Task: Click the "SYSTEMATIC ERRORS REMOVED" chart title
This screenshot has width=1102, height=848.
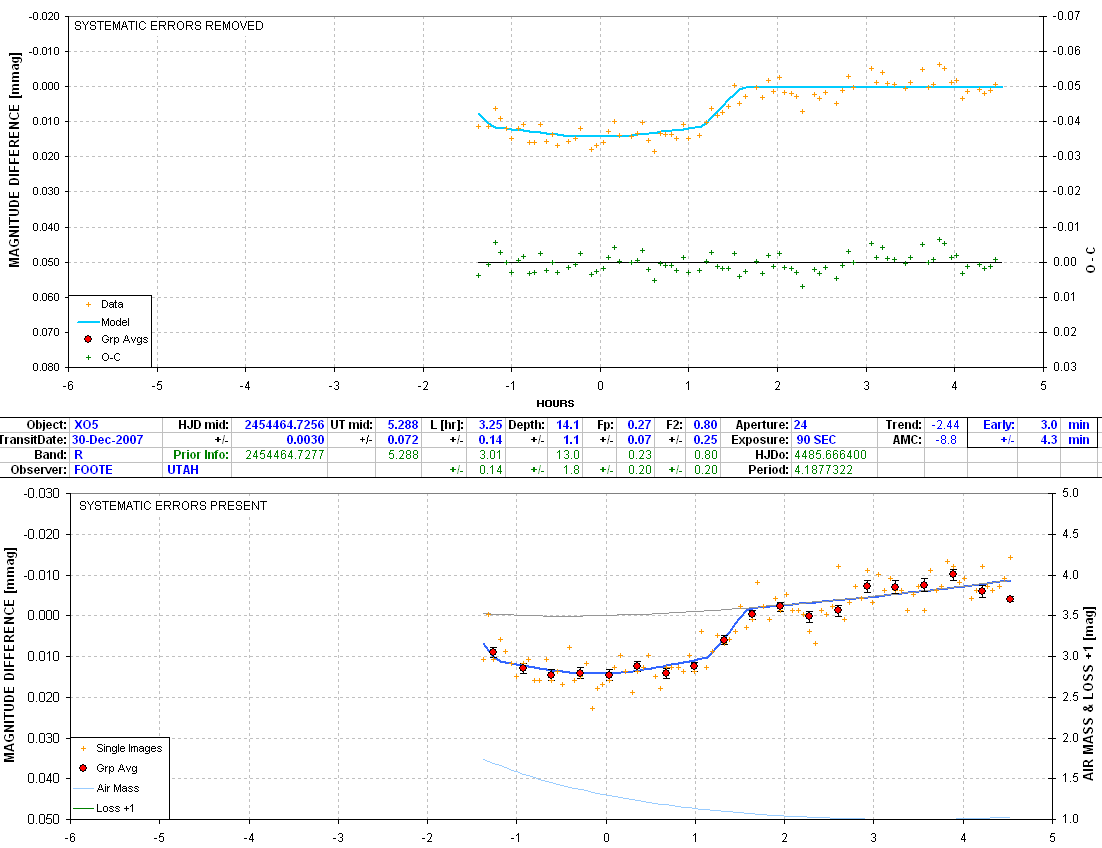Action: [169, 26]
